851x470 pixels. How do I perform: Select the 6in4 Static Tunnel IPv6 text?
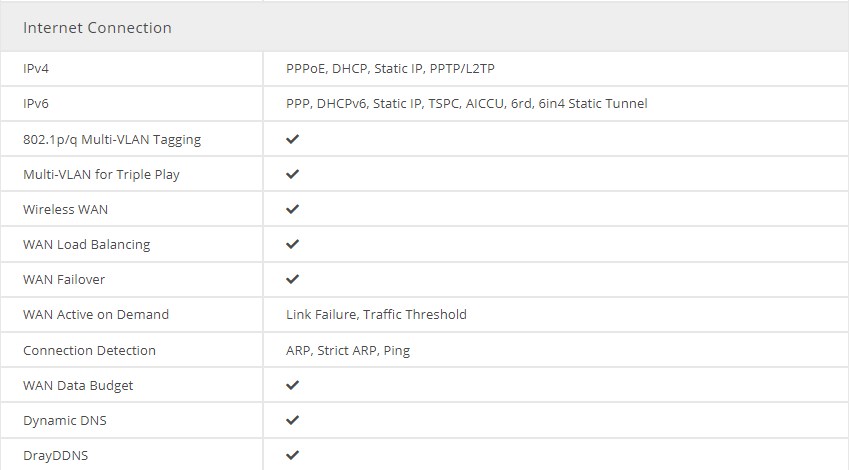tap(593, 103)
